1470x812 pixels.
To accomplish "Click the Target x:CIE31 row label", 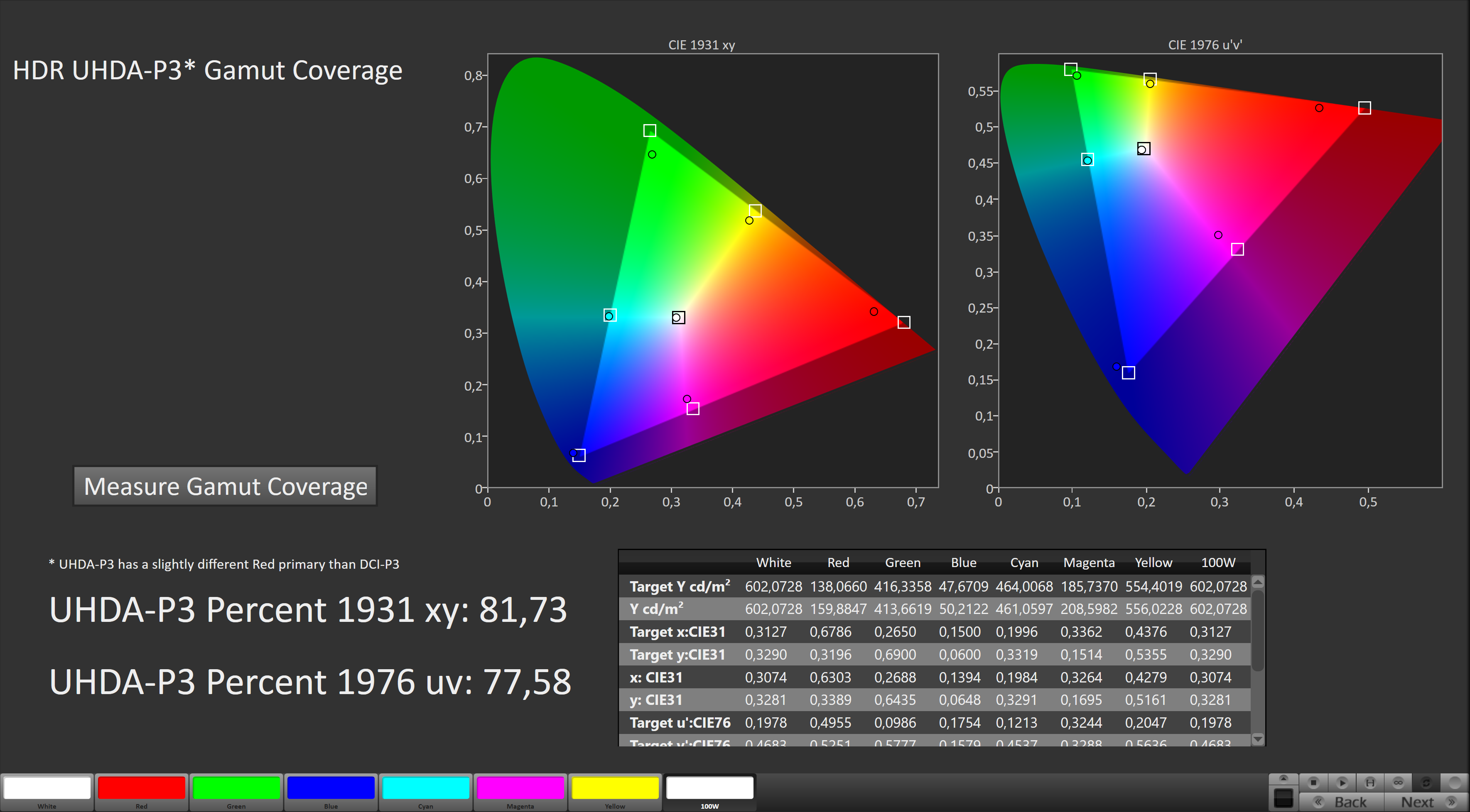I will click(x=677, y=632).
